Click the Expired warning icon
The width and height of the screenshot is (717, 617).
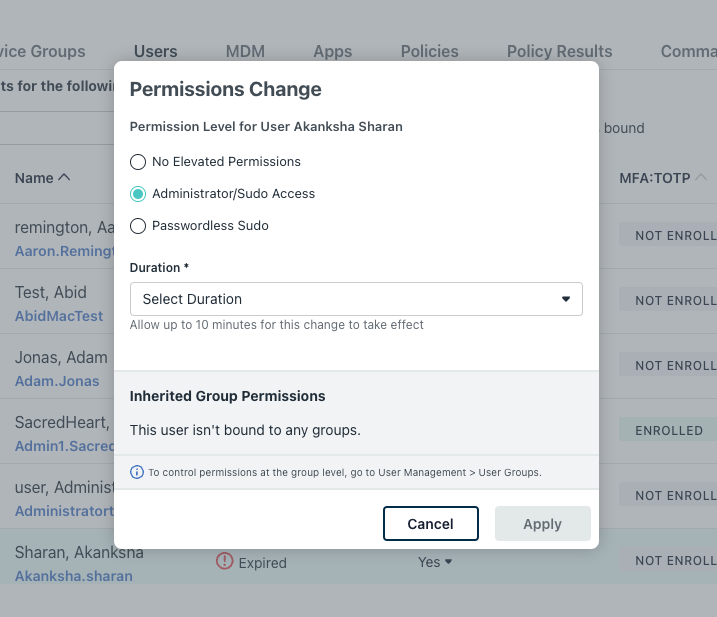pos(225,562)
